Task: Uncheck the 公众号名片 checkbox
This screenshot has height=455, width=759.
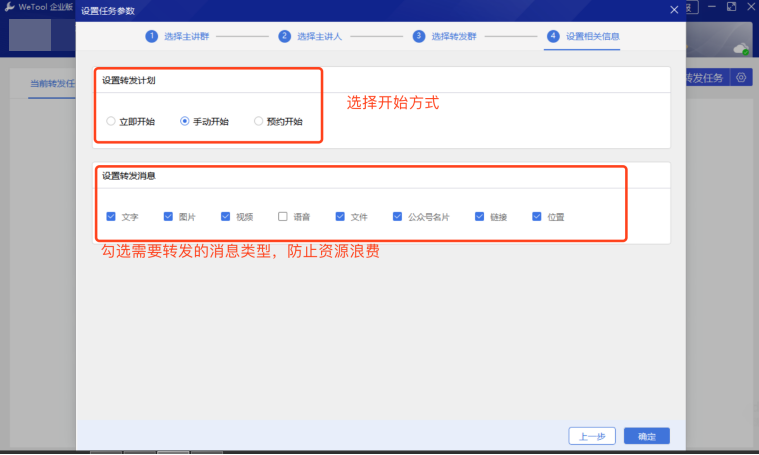Action: coord(397,216)
